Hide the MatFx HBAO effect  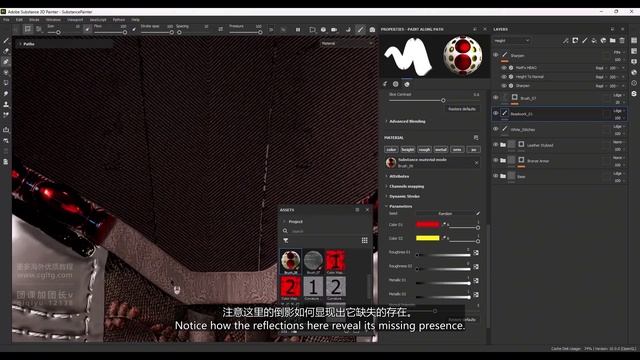504,68
